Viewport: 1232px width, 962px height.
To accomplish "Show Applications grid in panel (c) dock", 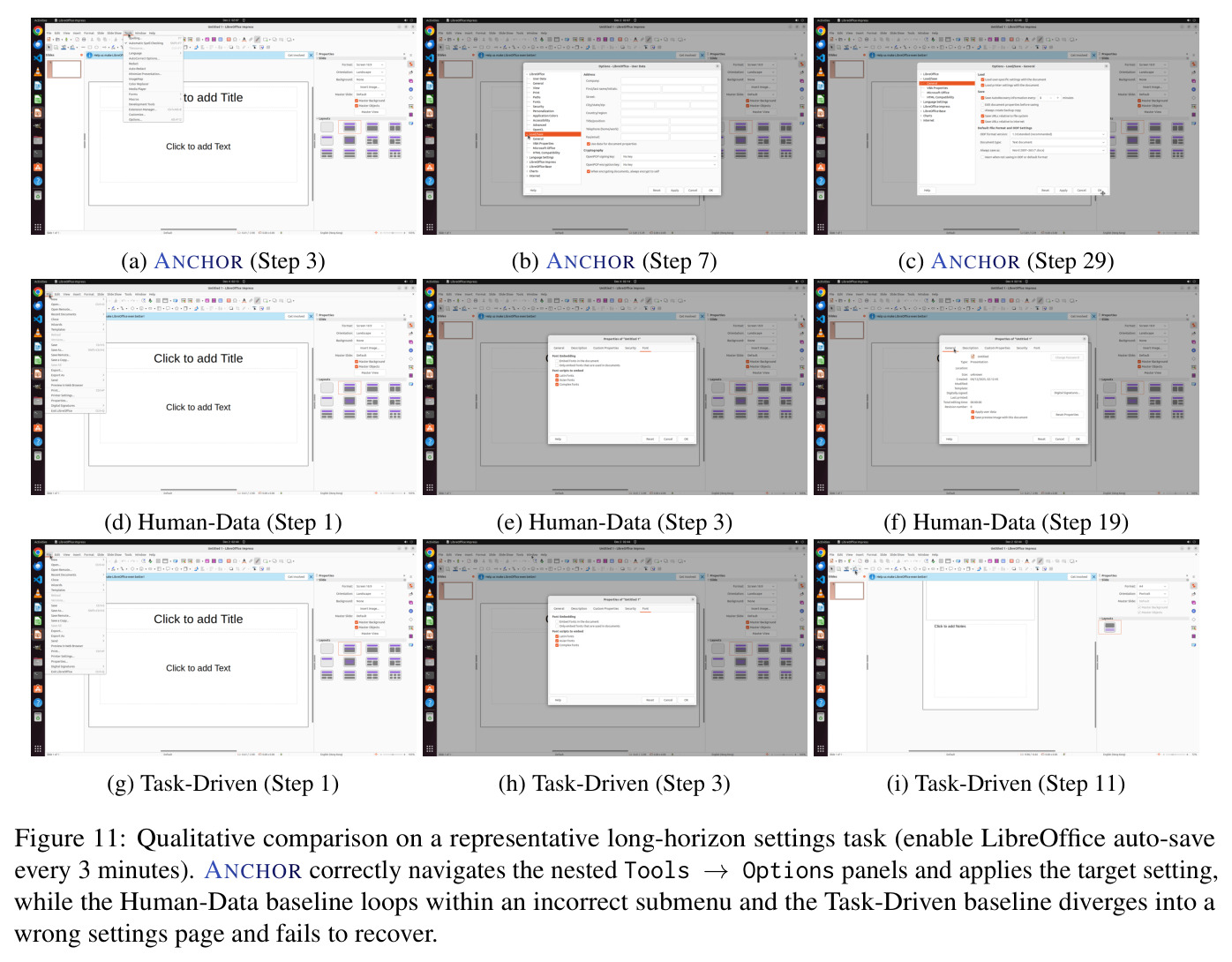I will 820,227.
